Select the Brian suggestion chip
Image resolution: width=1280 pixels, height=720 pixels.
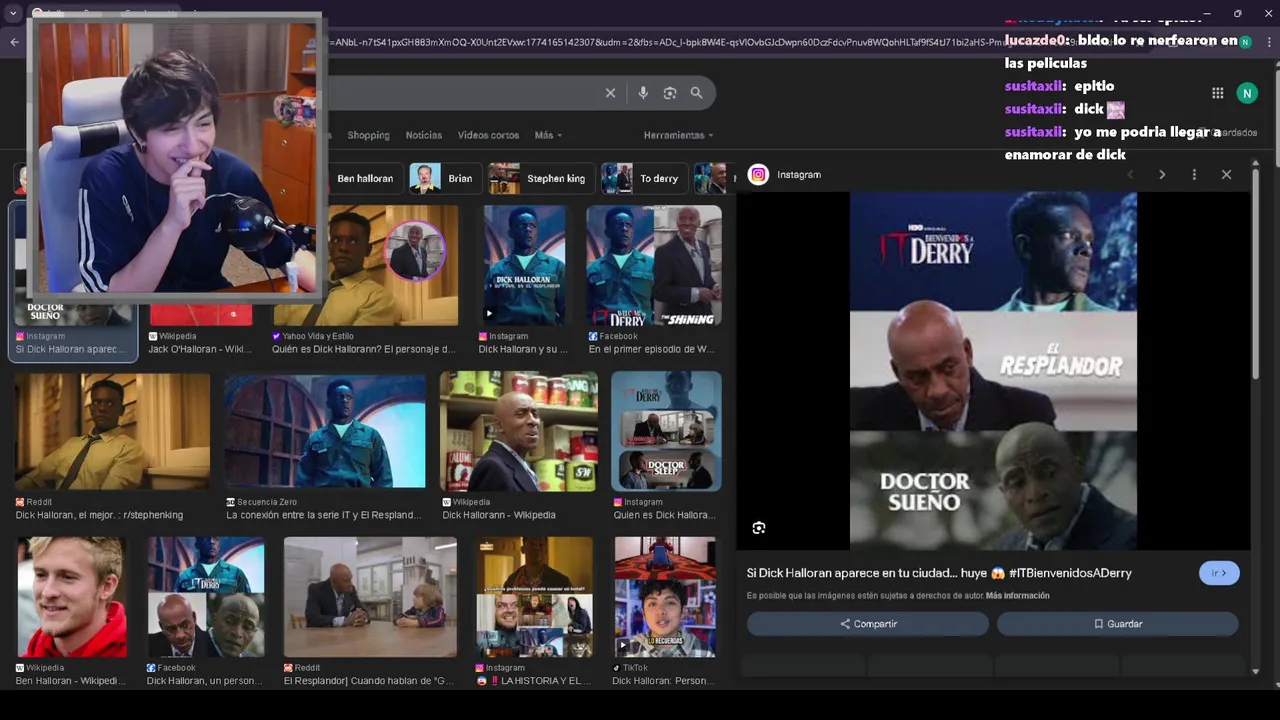point(445,178)
